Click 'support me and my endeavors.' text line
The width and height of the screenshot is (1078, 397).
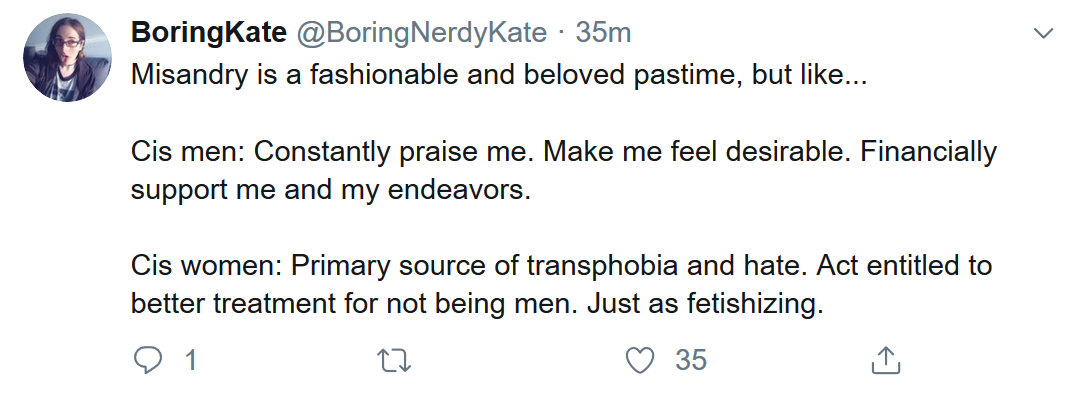pyautogui.click(x=331, y=190)
